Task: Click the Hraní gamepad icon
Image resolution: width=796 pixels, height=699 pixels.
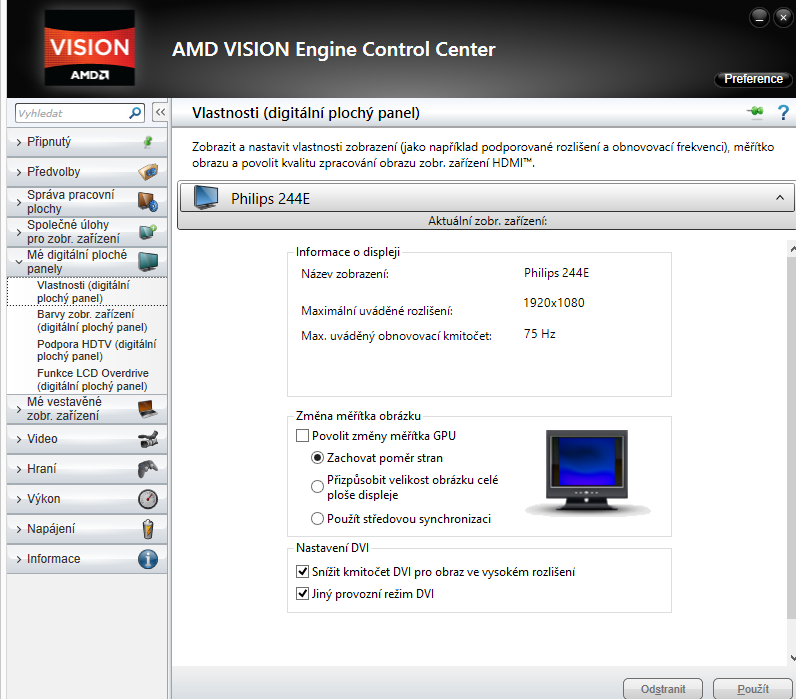Action: [x=148, y=469]
